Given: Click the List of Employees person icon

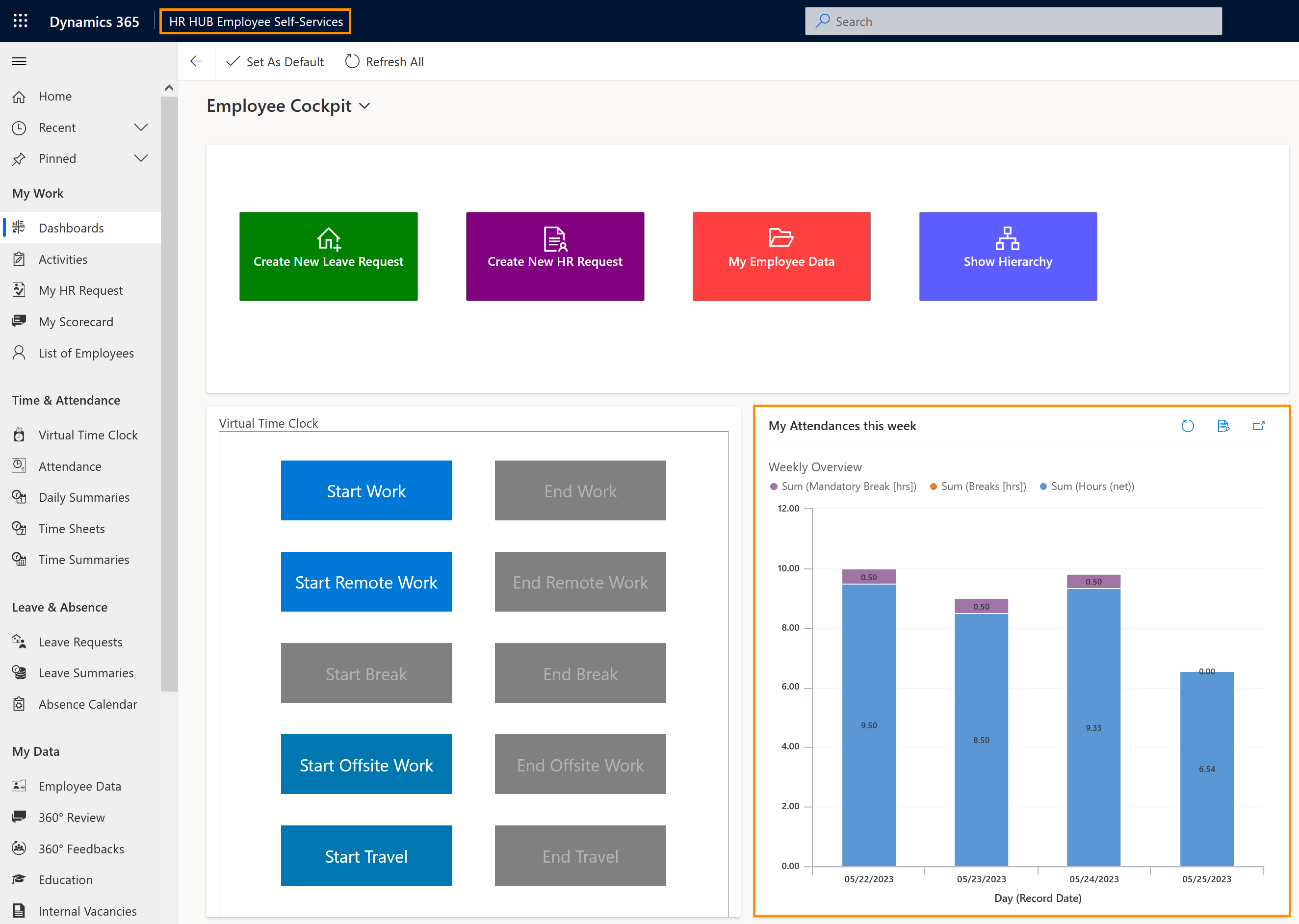Looking at the screenshot, I should 19,353.
